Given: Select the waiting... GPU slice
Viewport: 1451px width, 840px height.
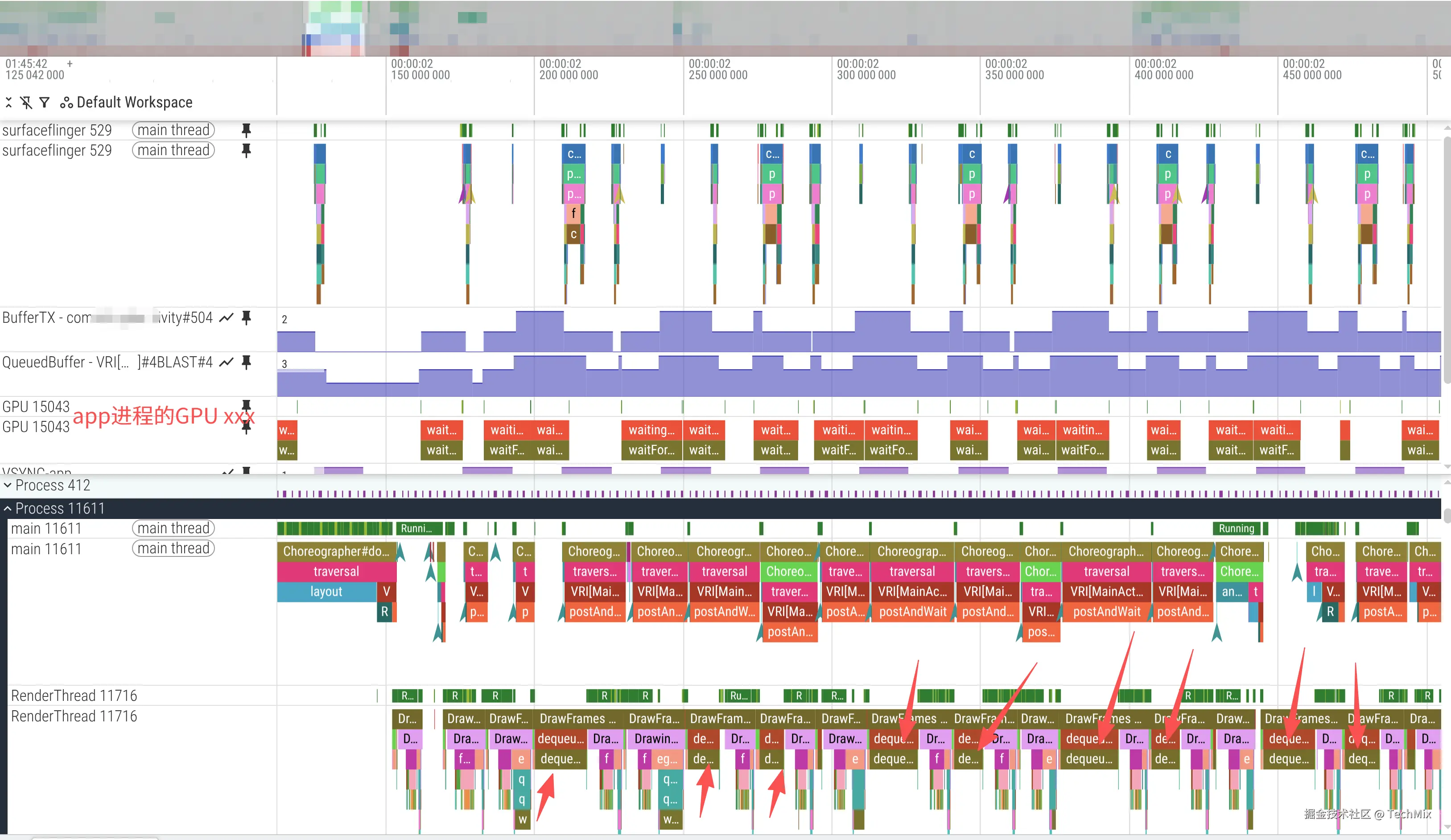Looking at the screenshot, I should point(652,430).
